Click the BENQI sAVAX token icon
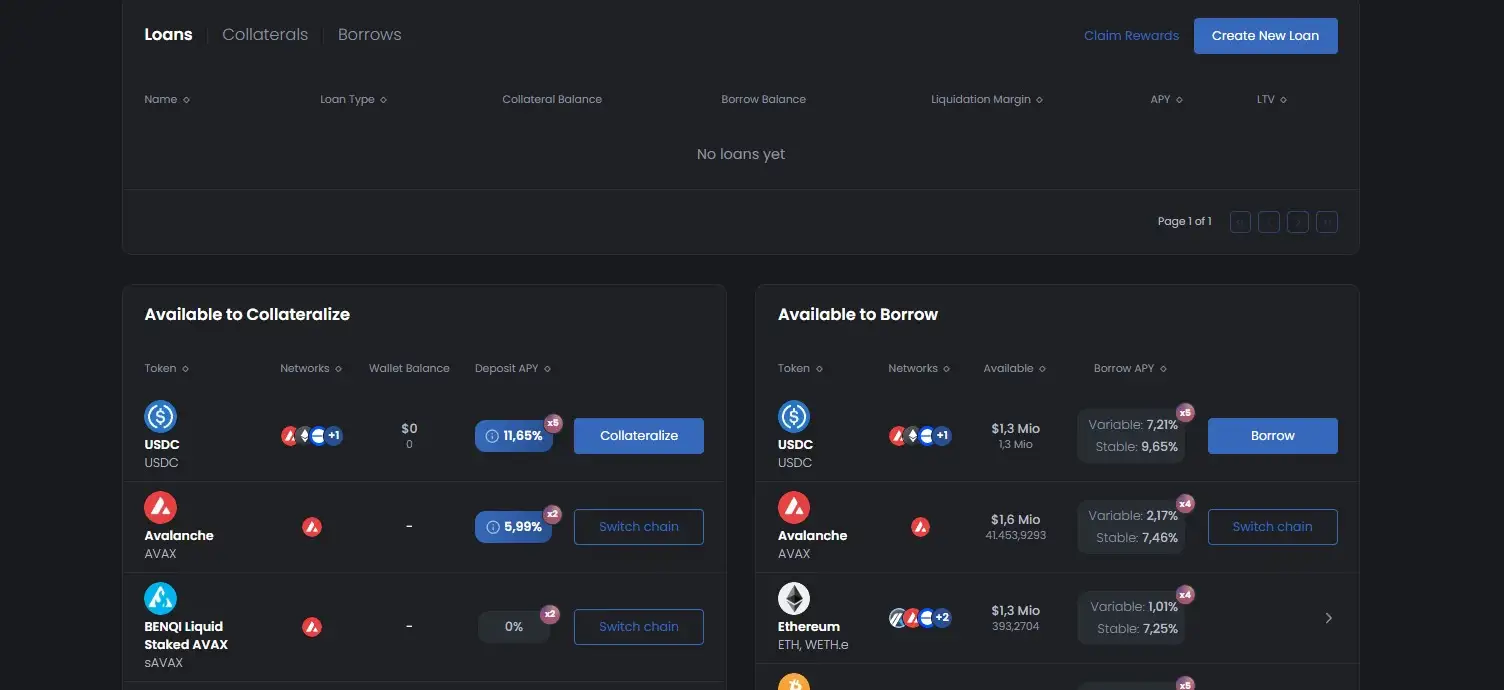The width and height of the screenshot is (1504, 690). 160,598
